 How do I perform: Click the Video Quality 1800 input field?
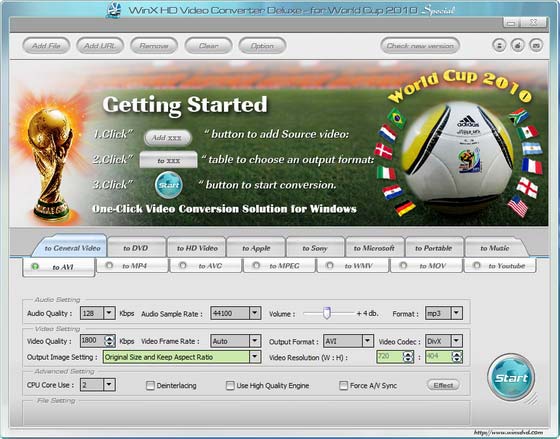tap(92, 341)
